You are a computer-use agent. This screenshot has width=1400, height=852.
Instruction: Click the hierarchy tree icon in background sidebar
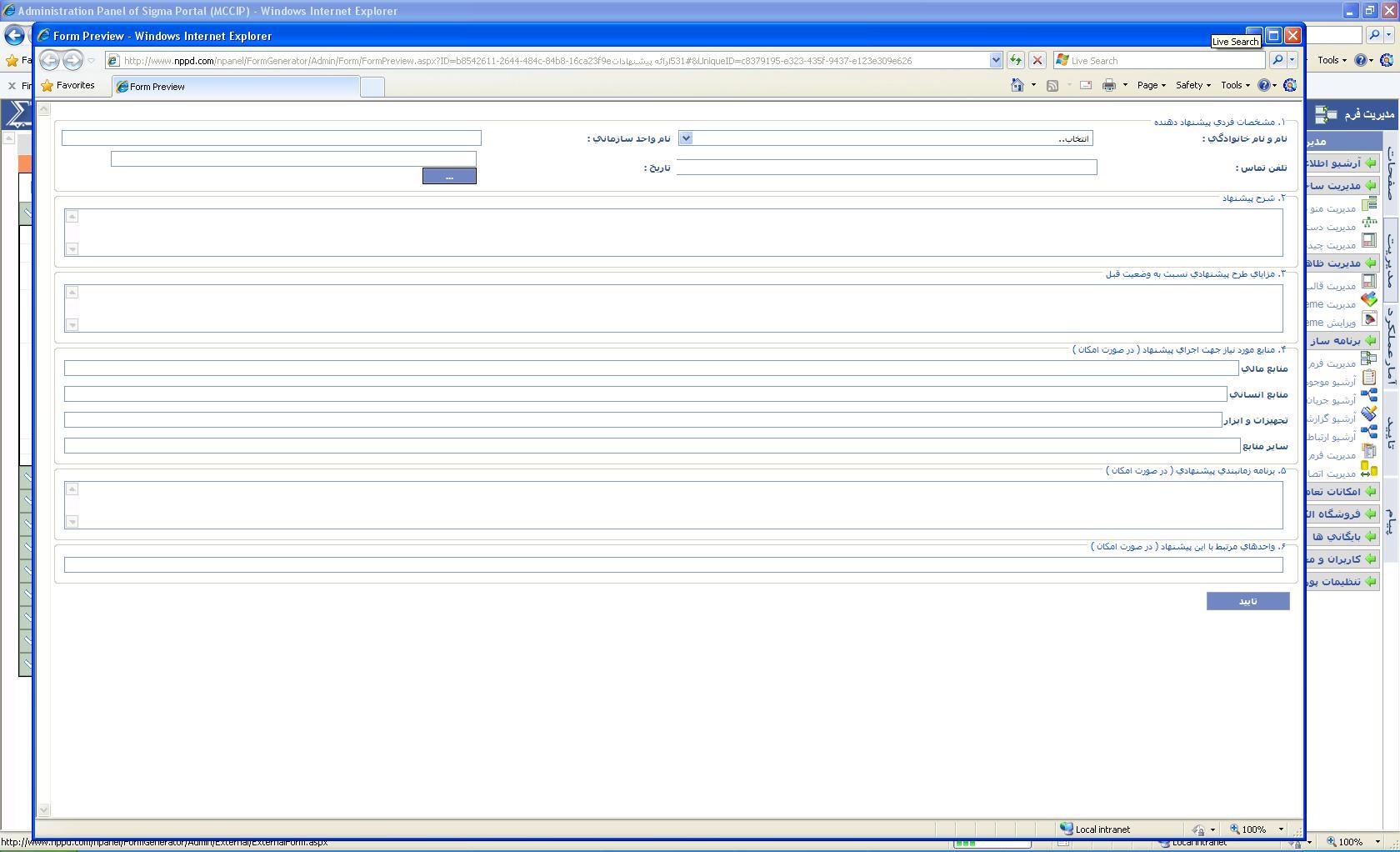[1369, 223]
